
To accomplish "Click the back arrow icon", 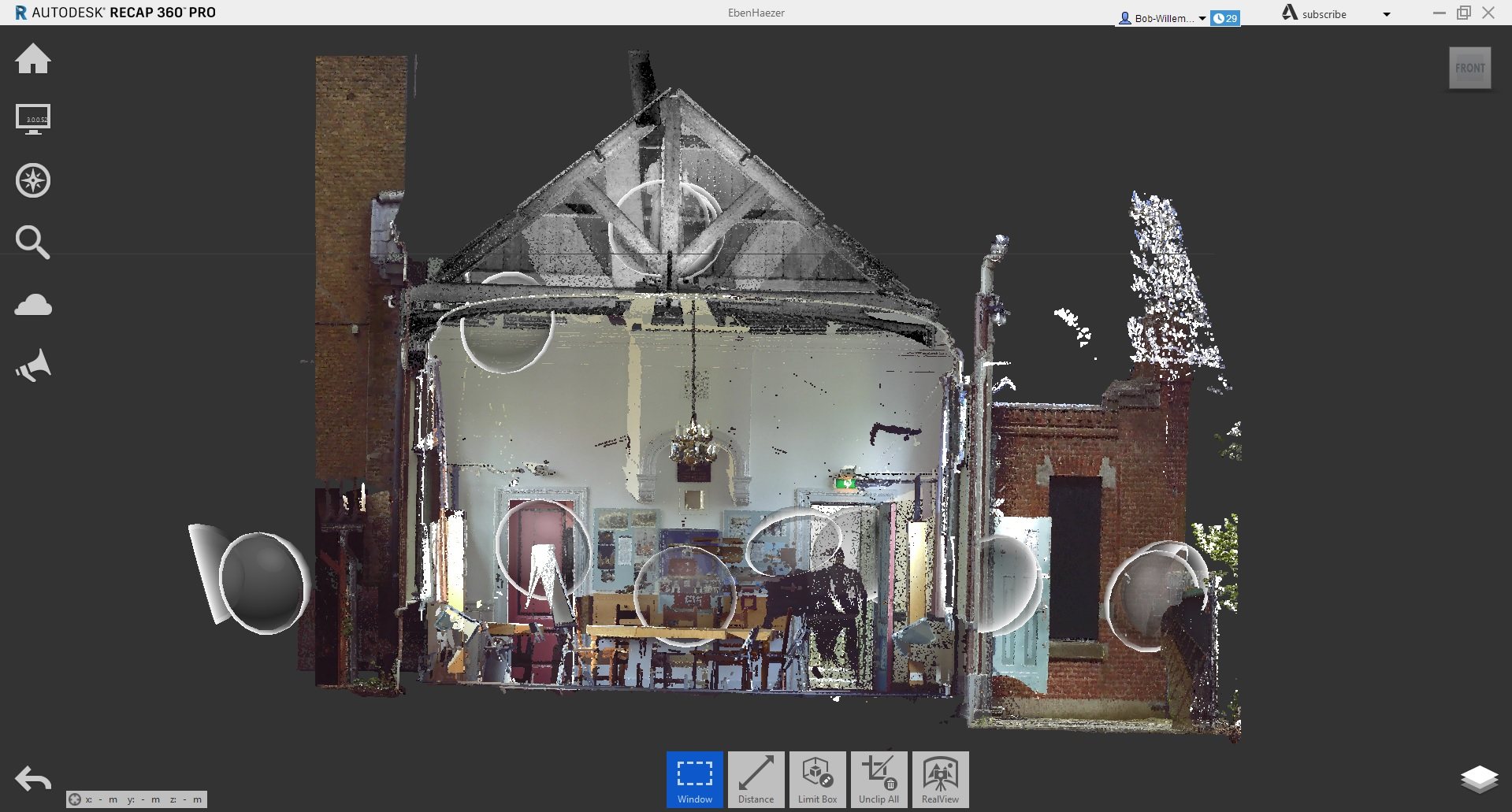I will click(33, 779).
